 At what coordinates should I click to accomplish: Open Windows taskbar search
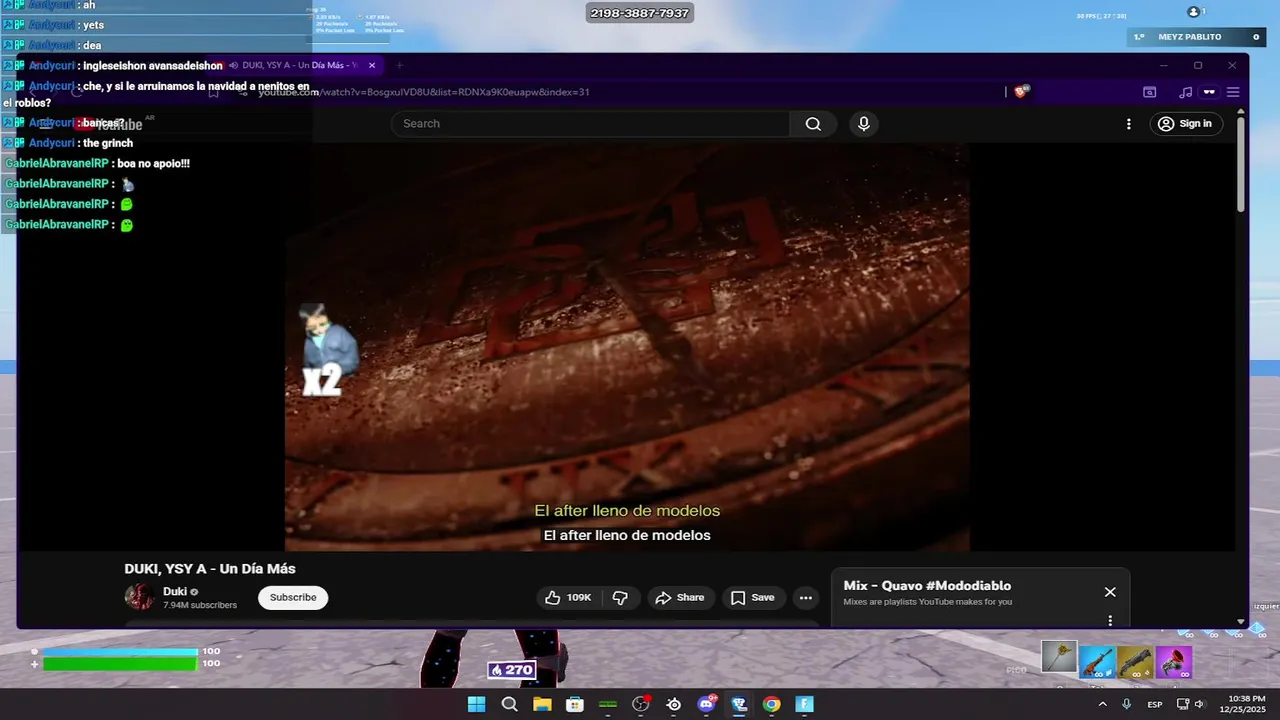point(509,704)
